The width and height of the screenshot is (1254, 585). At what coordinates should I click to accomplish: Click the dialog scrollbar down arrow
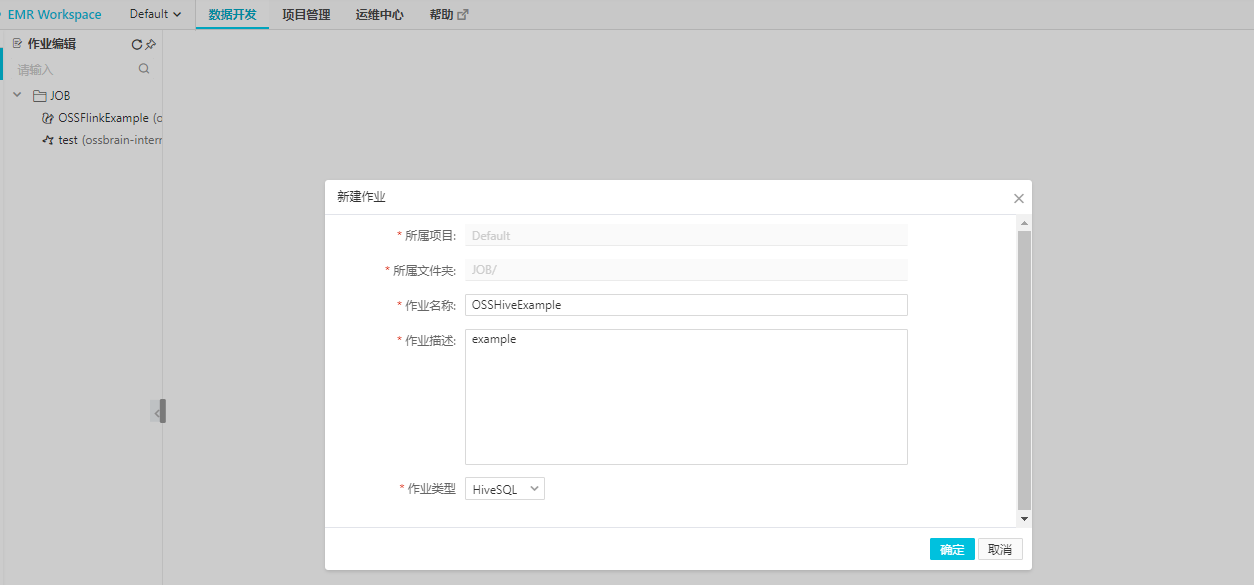pyautogui.click(x=1023, y=519)
